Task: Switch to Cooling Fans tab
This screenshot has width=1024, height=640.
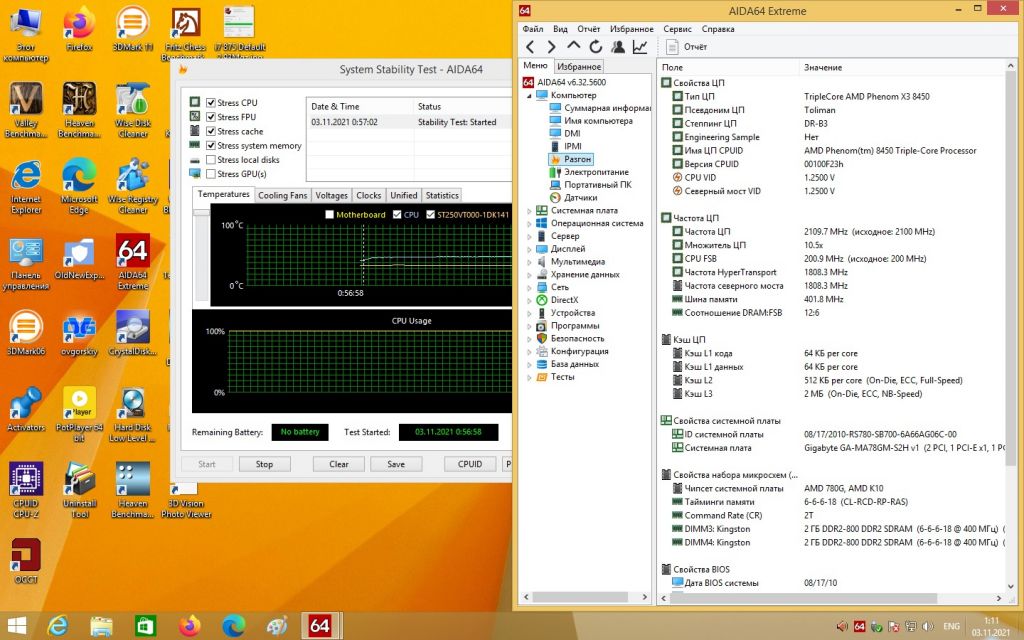Action: point(282,195)
